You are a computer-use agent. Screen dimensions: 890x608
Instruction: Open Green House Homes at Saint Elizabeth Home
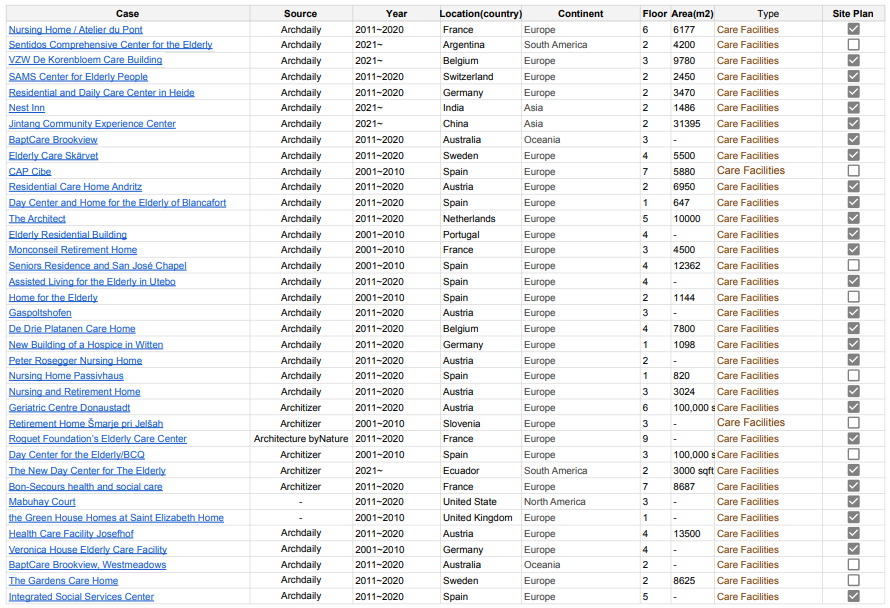[116, 518]
